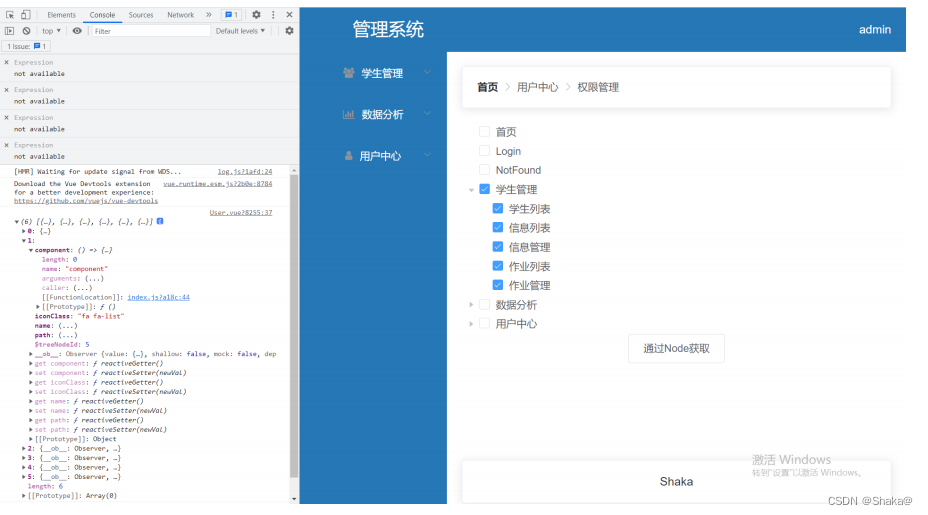Viewport: 928px width, 515px height.
Task: Uncheck the 信息列表 checkbox
Action: [x=498, y=227]
